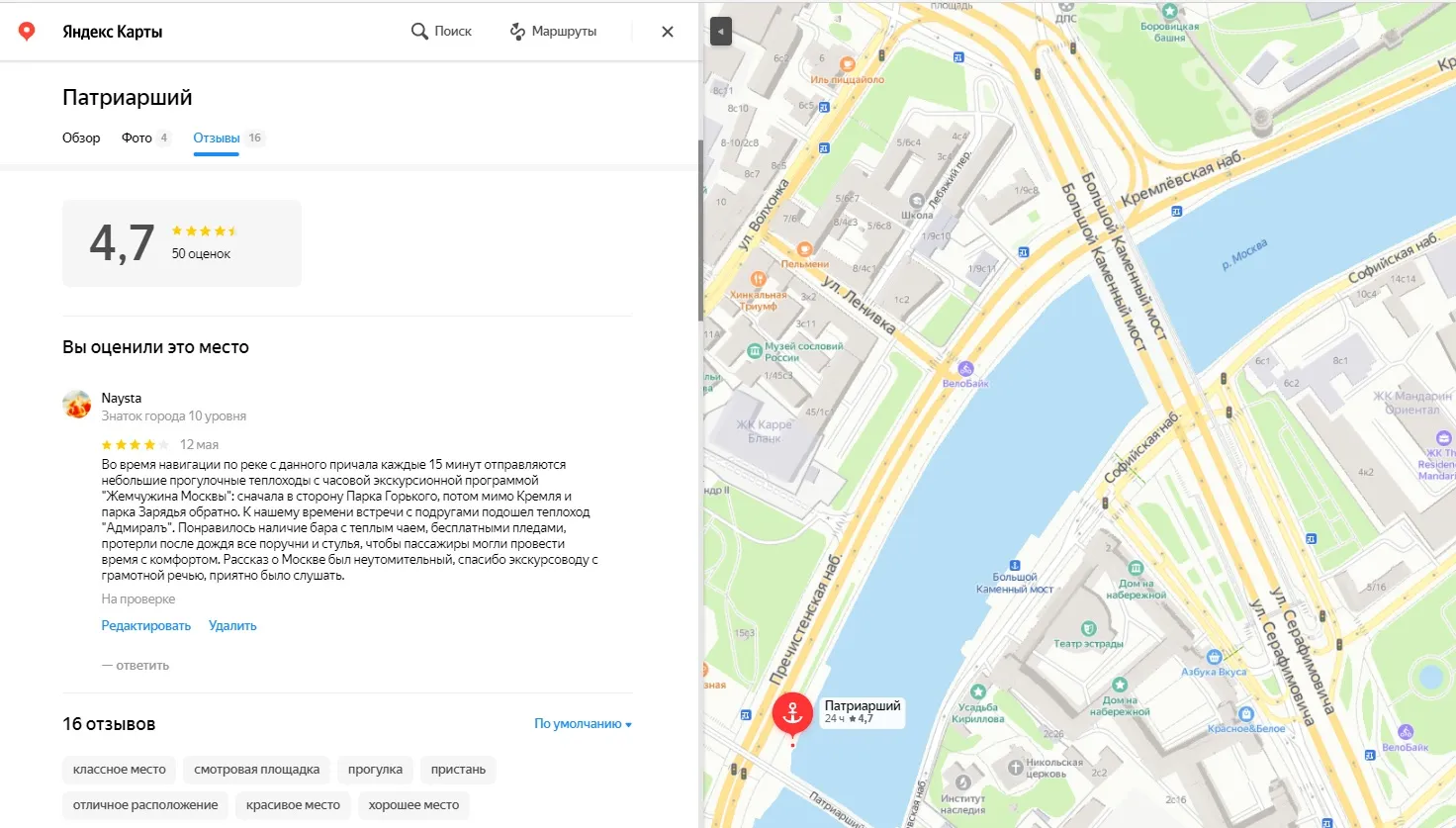Open the Routes icon button
Image resolution: width=1456 pixels, height=828 pixels.
[517, 32]
